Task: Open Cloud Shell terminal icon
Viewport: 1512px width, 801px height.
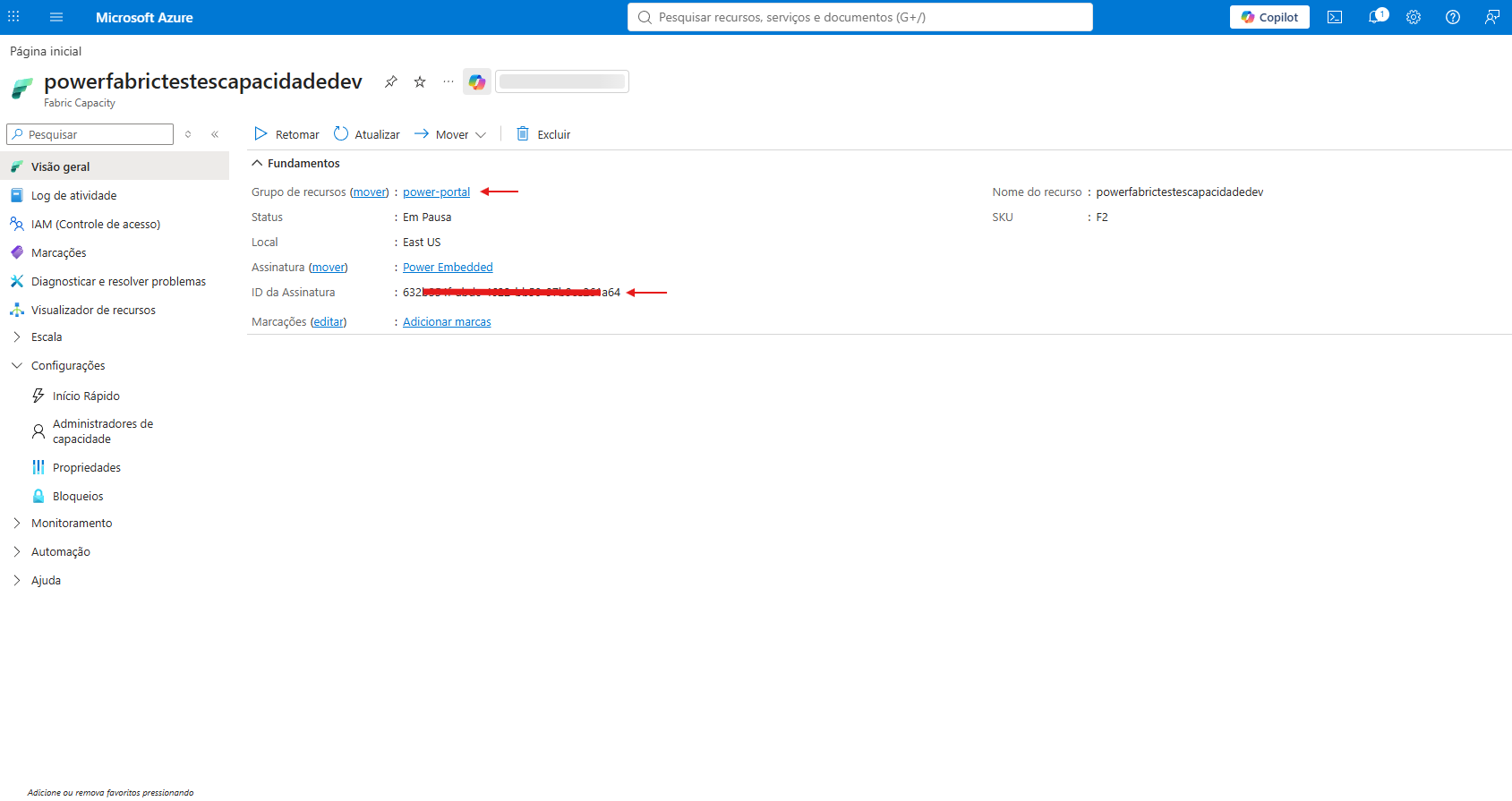Action: click(1335, 17)
